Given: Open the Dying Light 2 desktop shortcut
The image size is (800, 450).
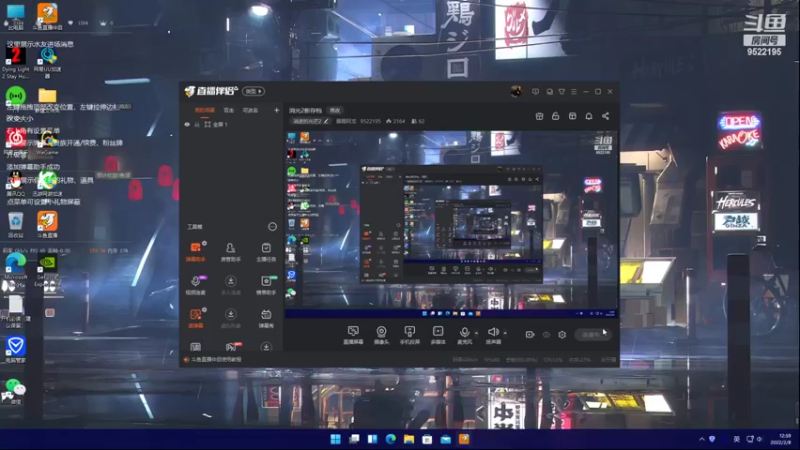Looking at the screenshot, I should click(x=15, y=63).
